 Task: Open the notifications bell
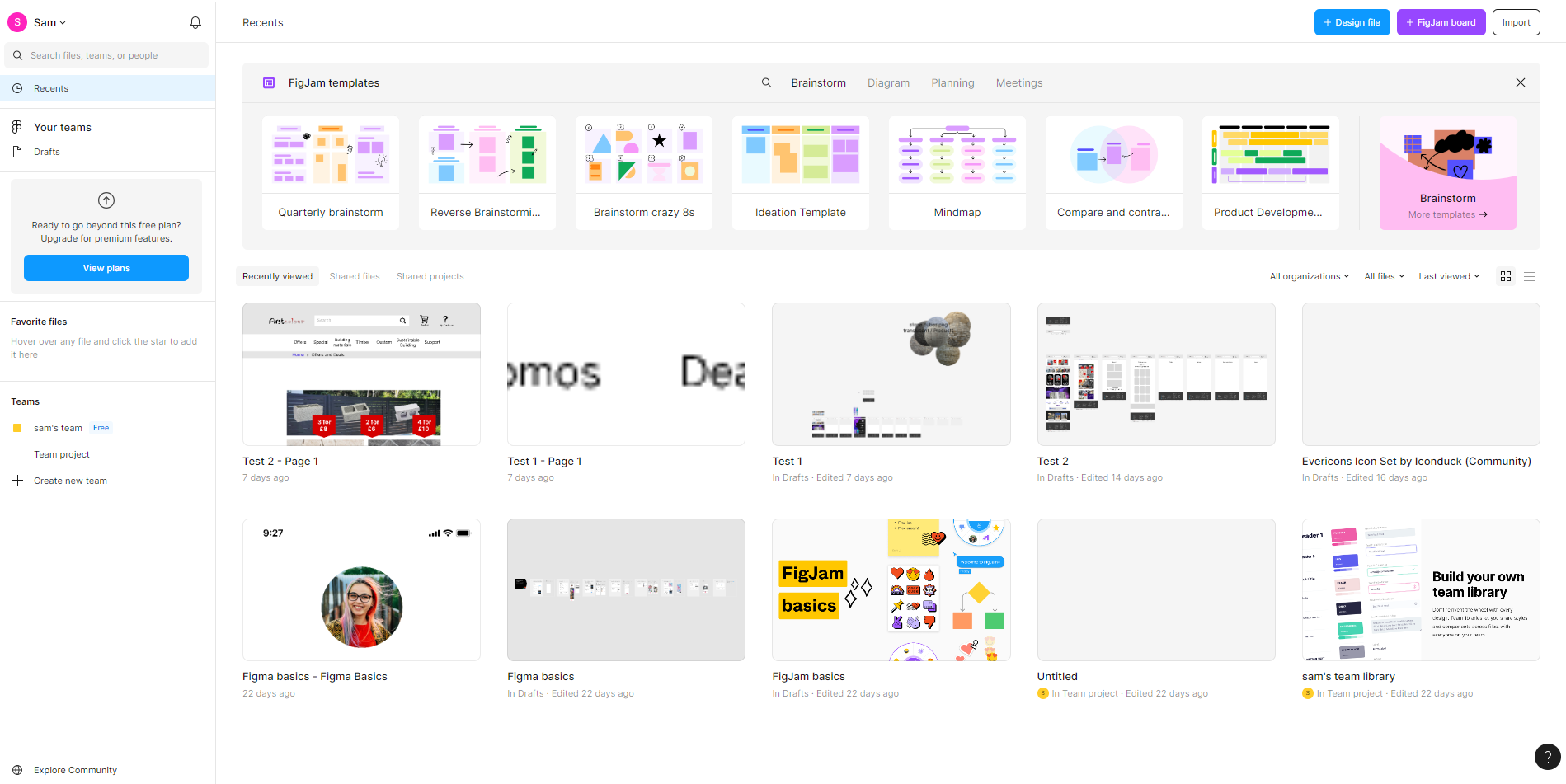(195, 23)
